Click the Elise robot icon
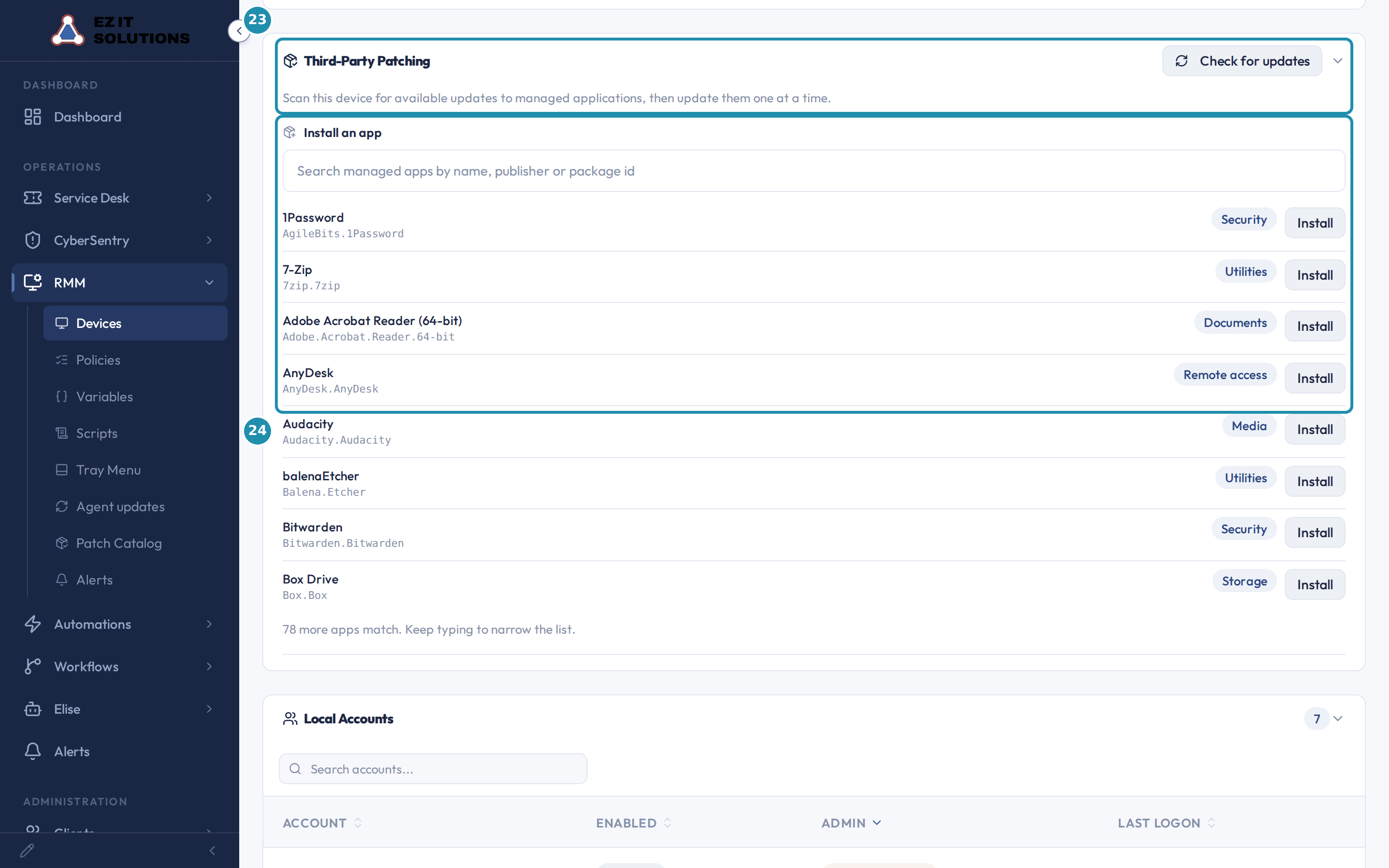Image resolution: width=1389 pixels, height=868 pixels. 33,709
